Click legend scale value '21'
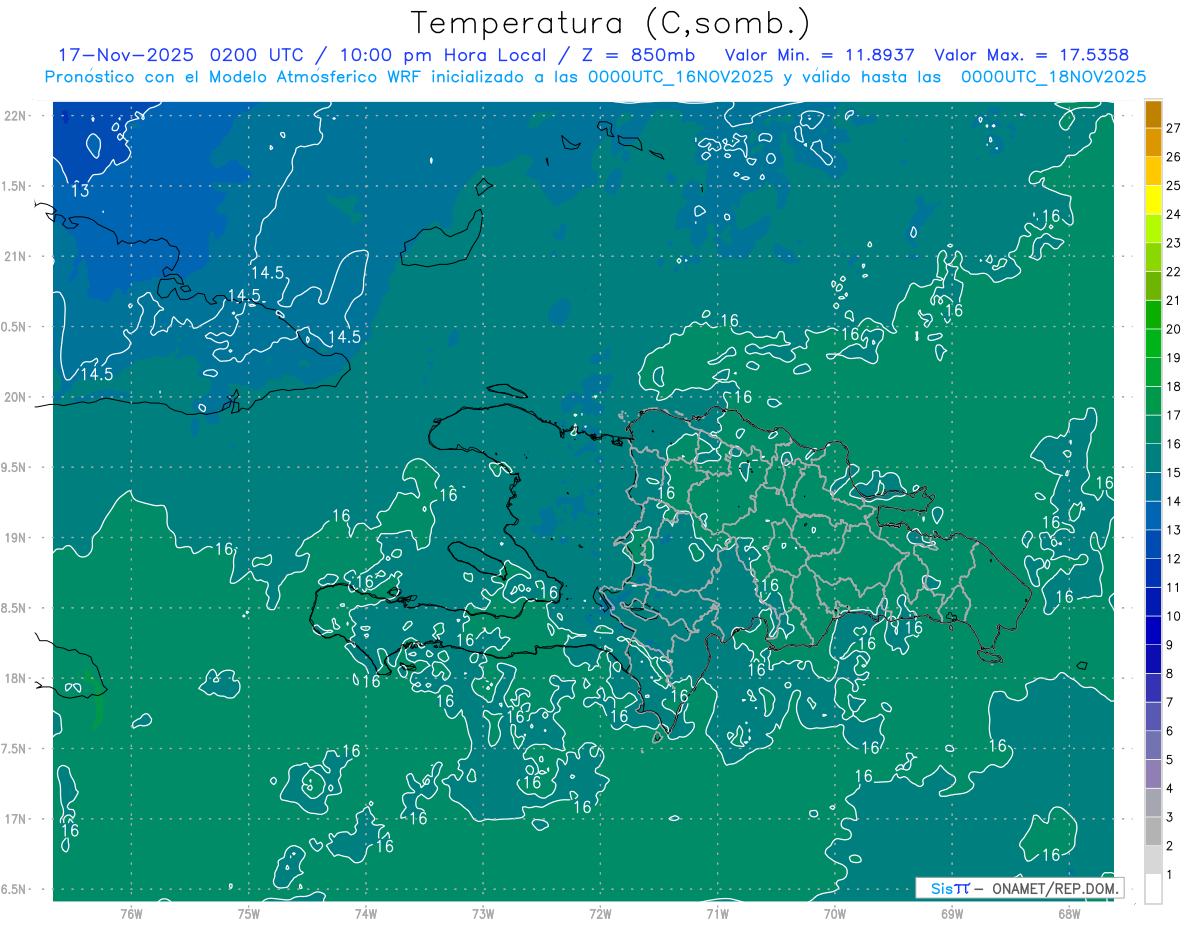 pyautogui.click(x=1174, y=300)
